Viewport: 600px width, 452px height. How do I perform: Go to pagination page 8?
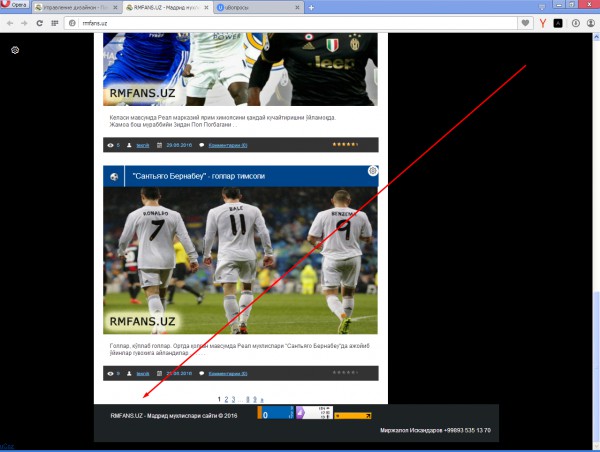coord(248,400)
